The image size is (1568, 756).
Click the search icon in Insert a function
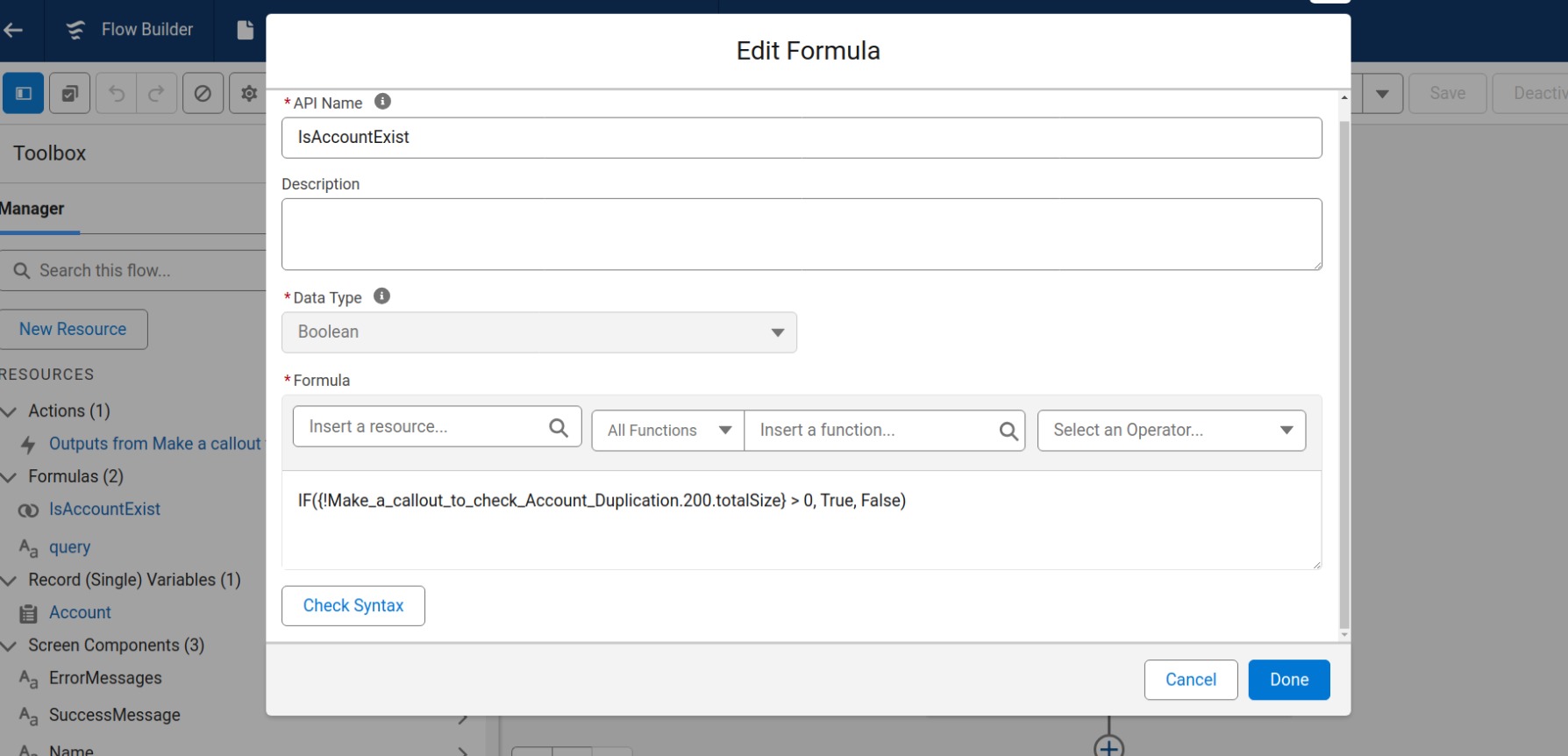pos(1008,431)
